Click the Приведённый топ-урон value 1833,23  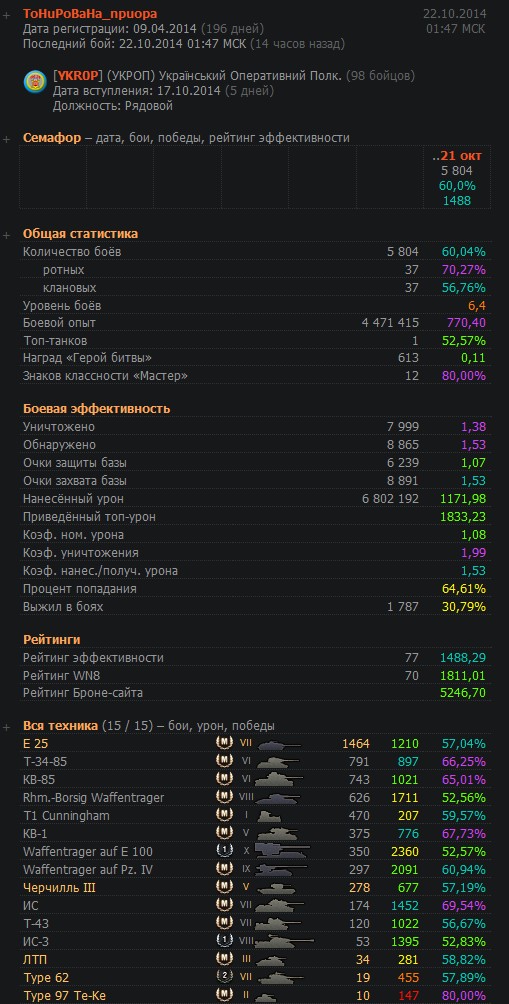(462, 516)
